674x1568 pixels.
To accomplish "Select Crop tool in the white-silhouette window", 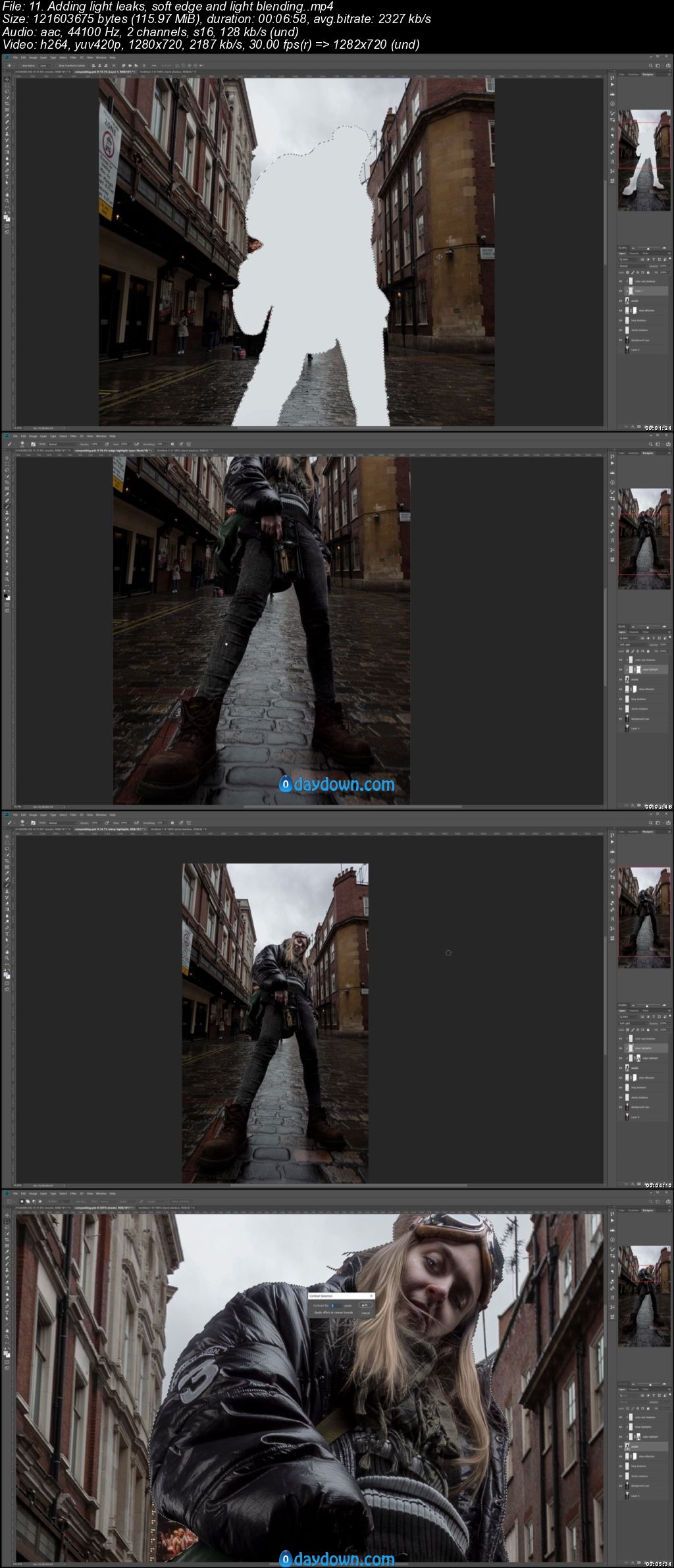I will [x=7, y=103].
